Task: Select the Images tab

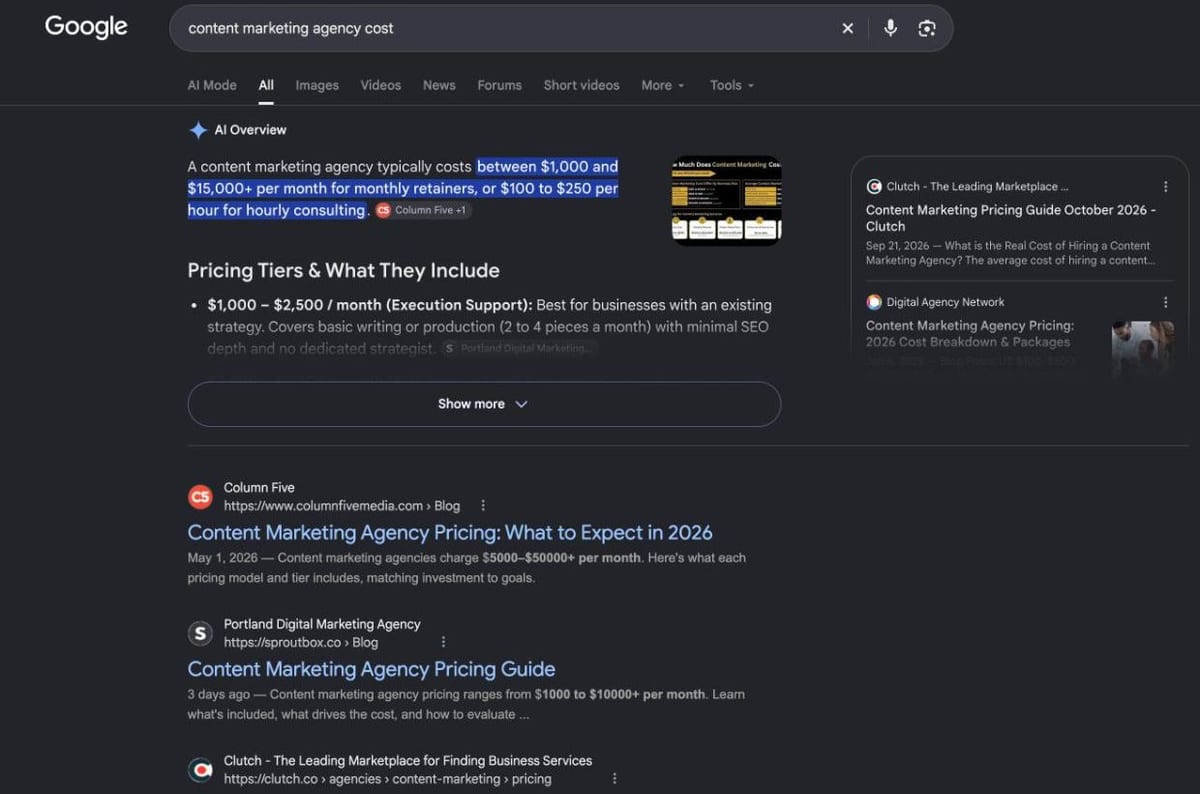Action: 317,85
